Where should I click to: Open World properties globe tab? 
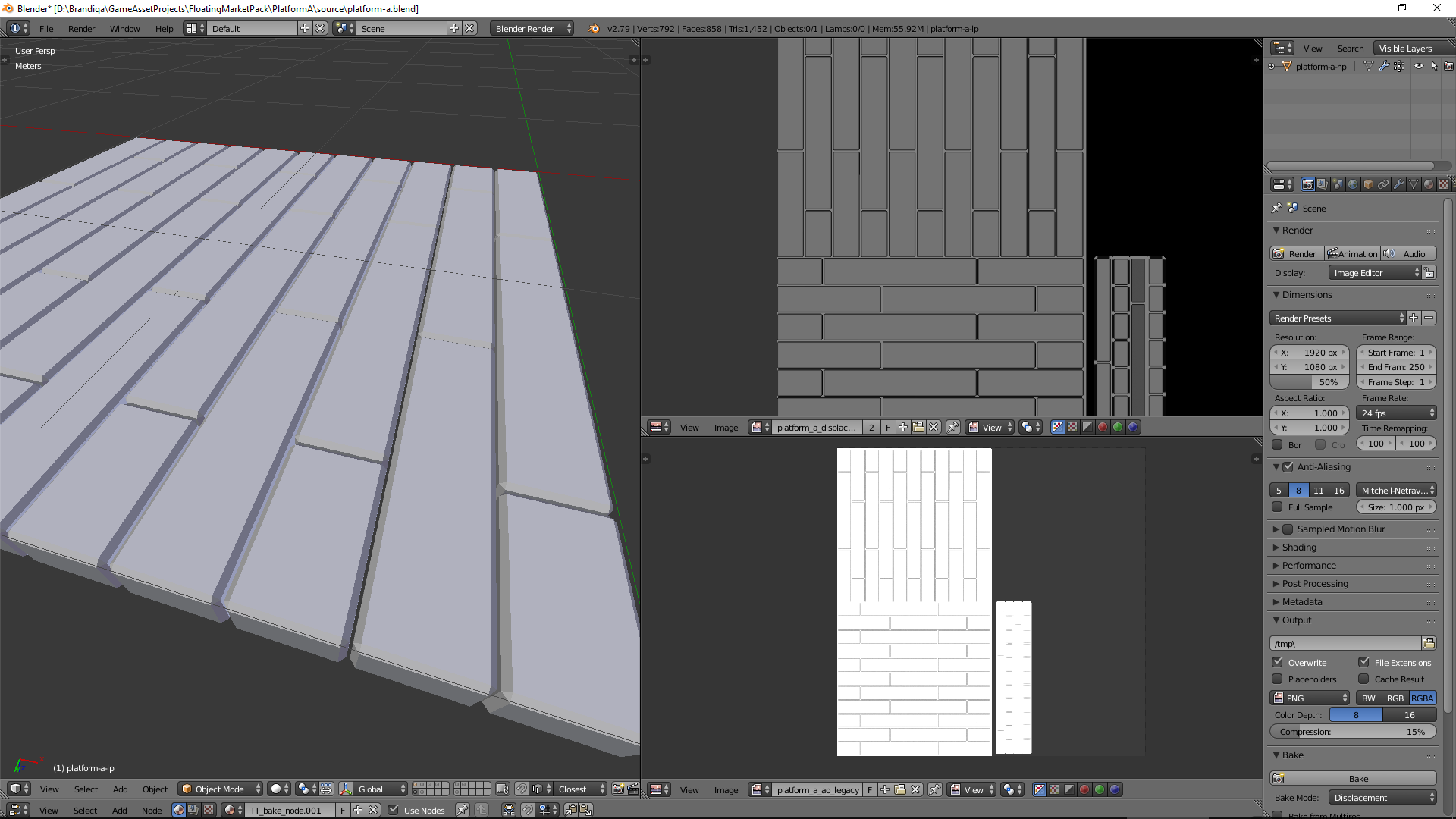[1353, 184]
